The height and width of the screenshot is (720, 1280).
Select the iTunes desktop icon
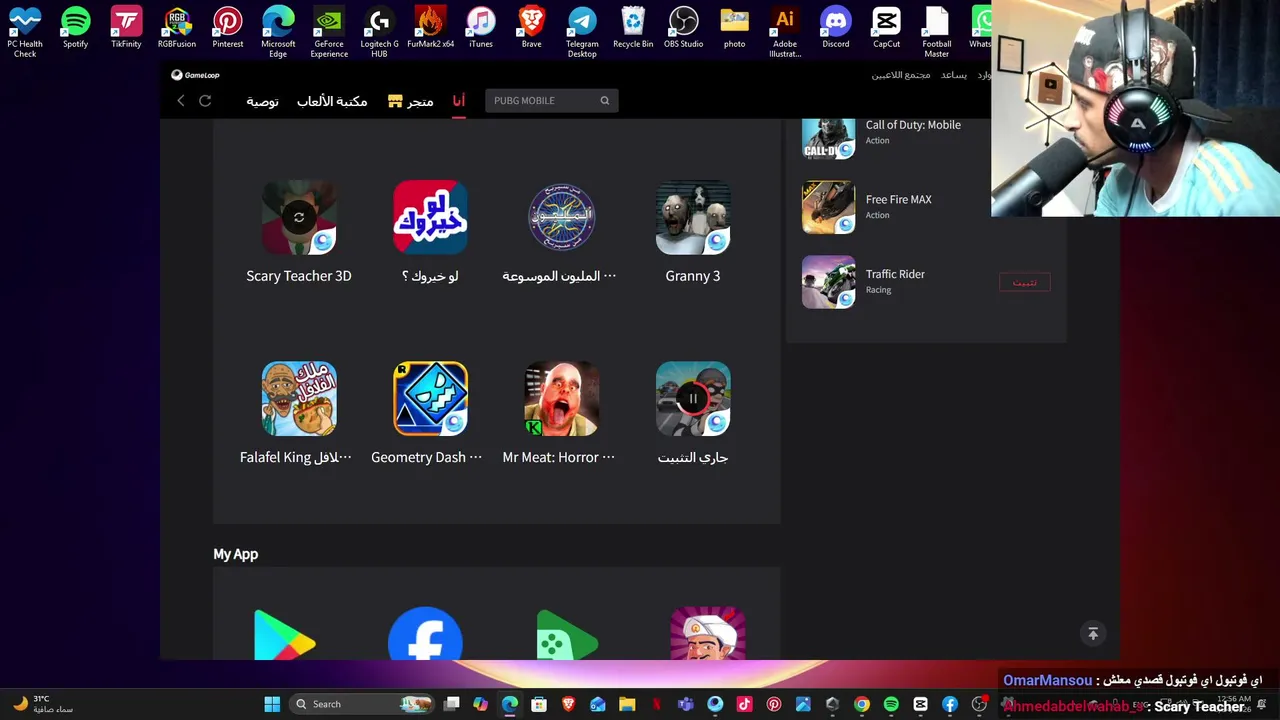(x=481, y=28)
